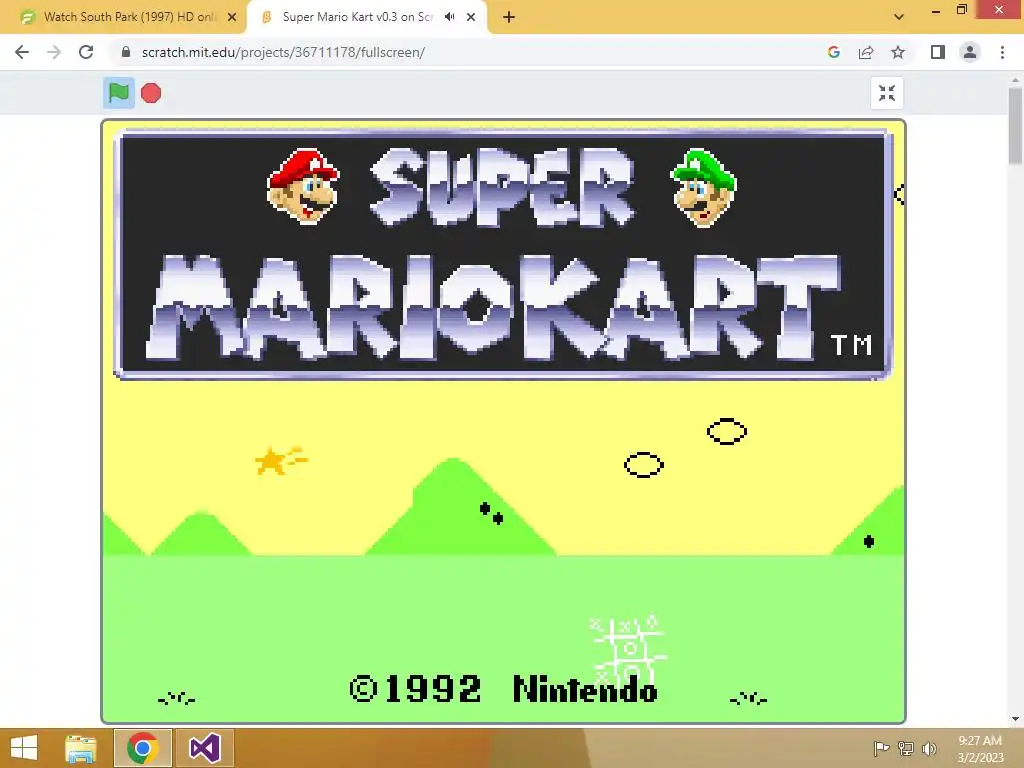Viewport: 1024px width, 768px height.
Task: Click Chrome taskbar icon
Action: click(142, 748)
